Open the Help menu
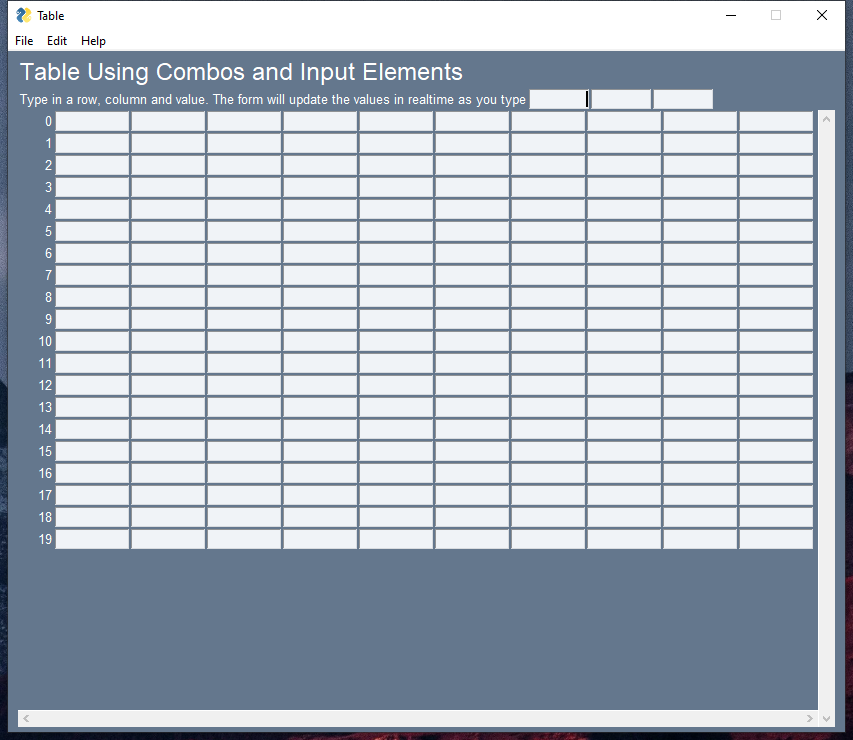 coord(93,41)
